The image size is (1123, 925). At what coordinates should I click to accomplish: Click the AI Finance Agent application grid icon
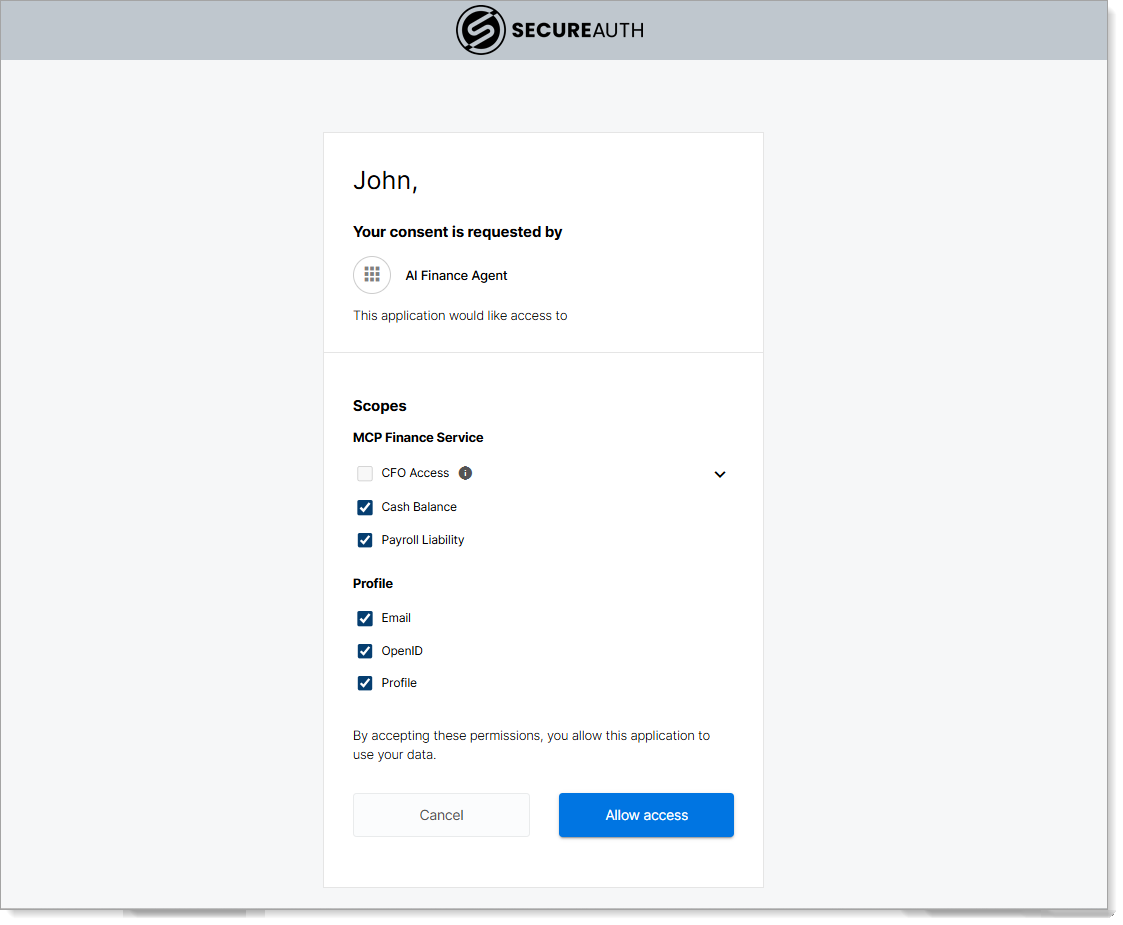point(372,274)
